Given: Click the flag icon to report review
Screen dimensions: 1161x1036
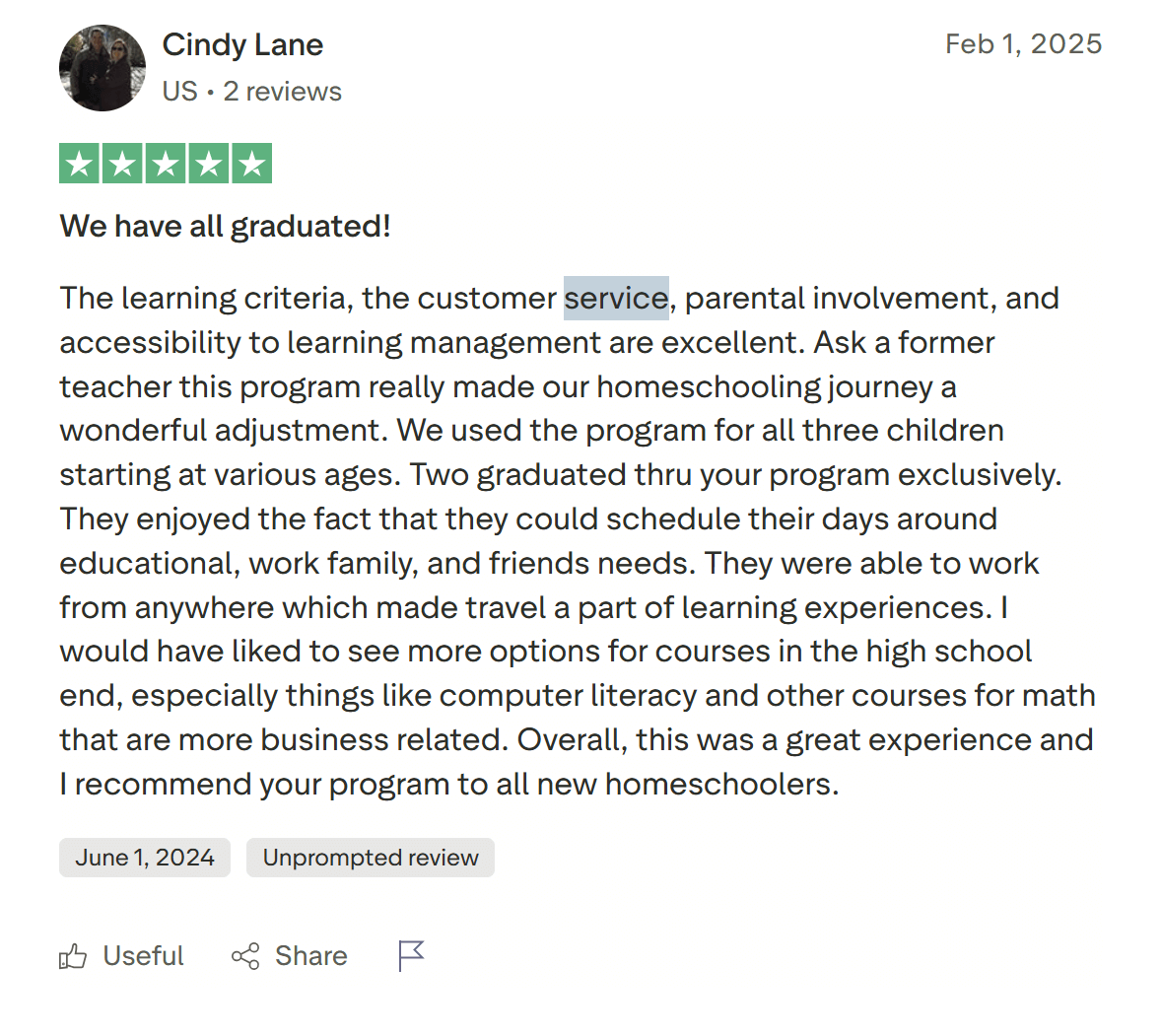Looking at the screenshot, I should coord(411,955).
